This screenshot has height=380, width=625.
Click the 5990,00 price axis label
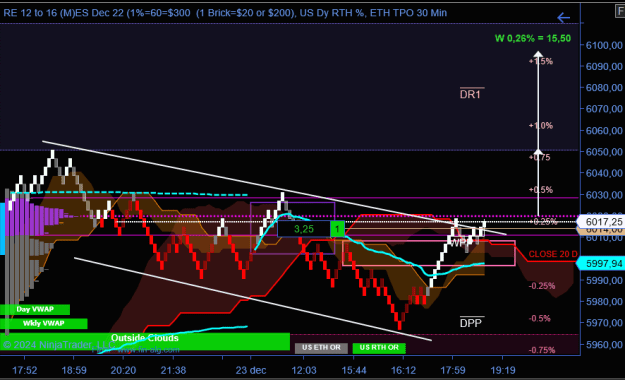click(604, 280)
